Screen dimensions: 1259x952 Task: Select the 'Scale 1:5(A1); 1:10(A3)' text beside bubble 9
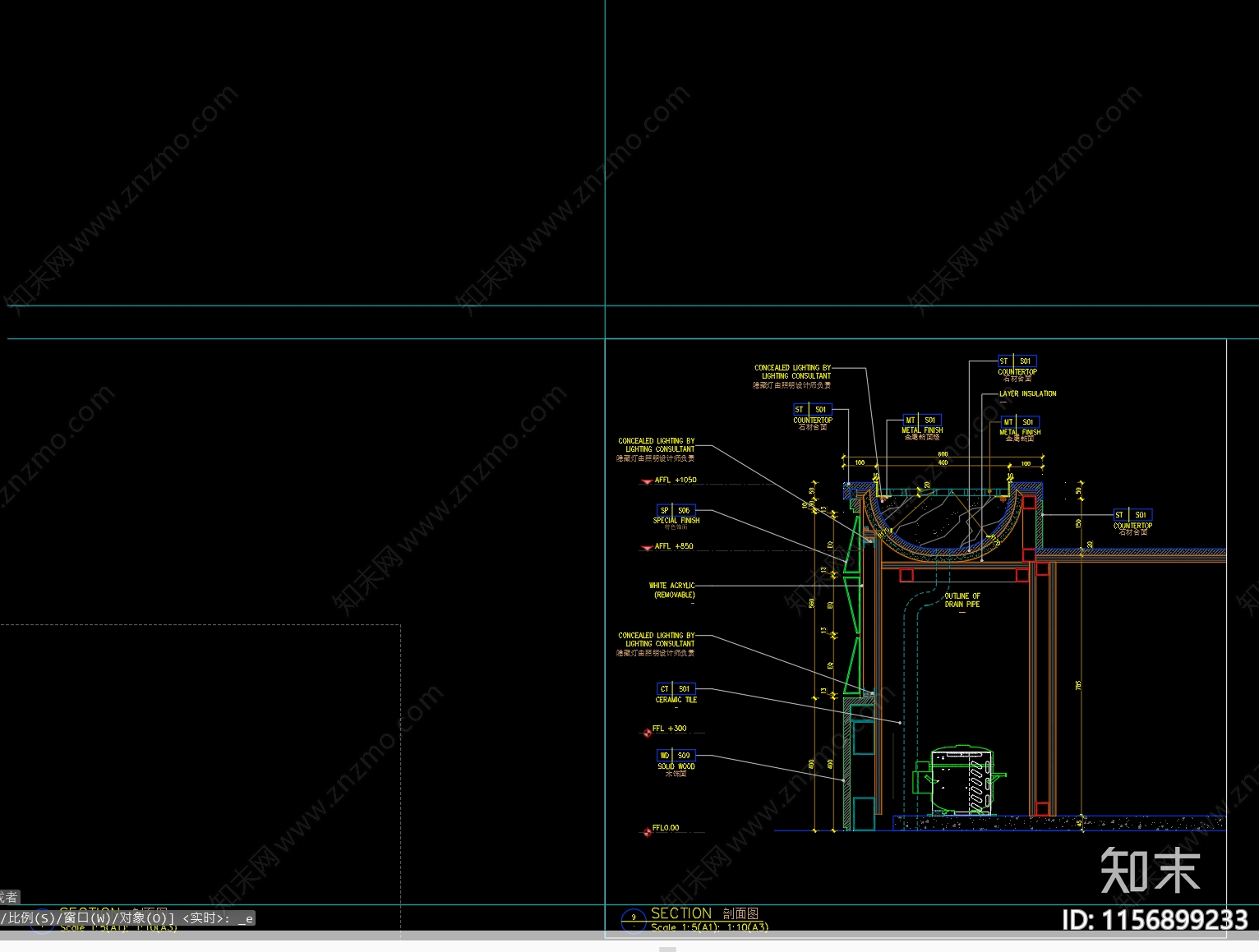click(709, 927)
